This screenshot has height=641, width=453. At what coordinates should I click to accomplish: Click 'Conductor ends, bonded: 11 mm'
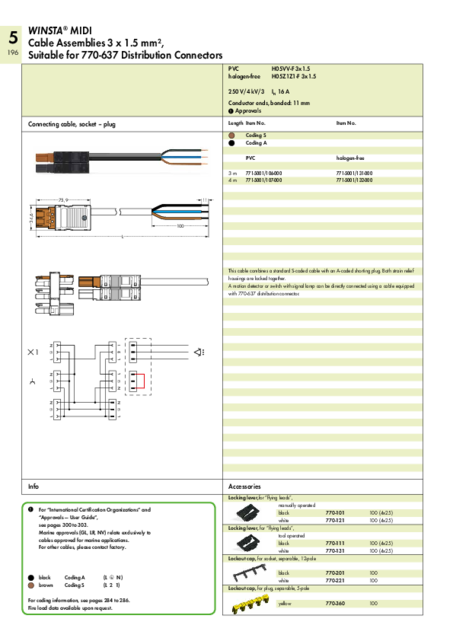[x=269, y=103]
